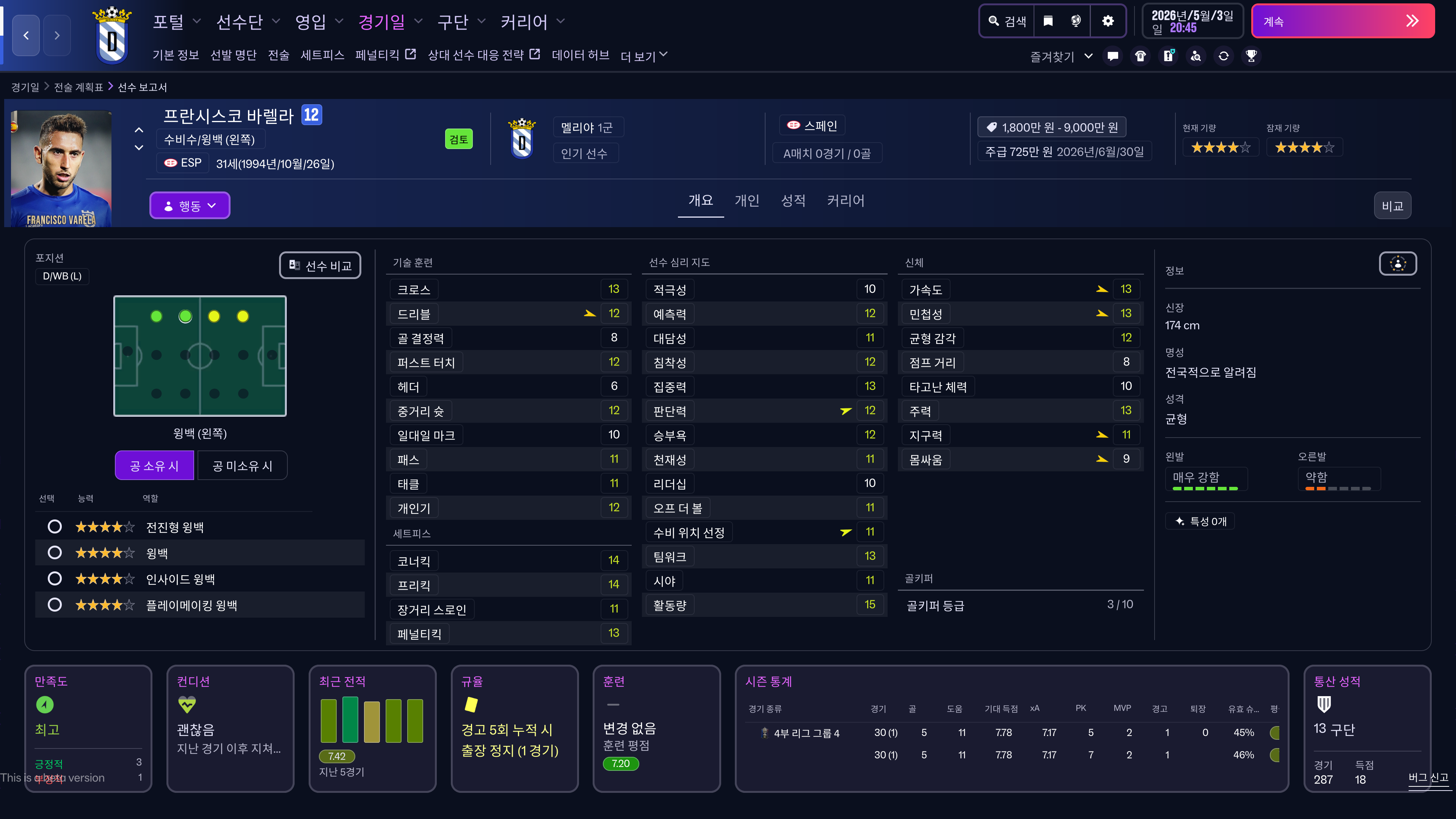Switch to the 성적 tab
The image size is (1456, 819).
pyautogui.click(x=793, y=201)
